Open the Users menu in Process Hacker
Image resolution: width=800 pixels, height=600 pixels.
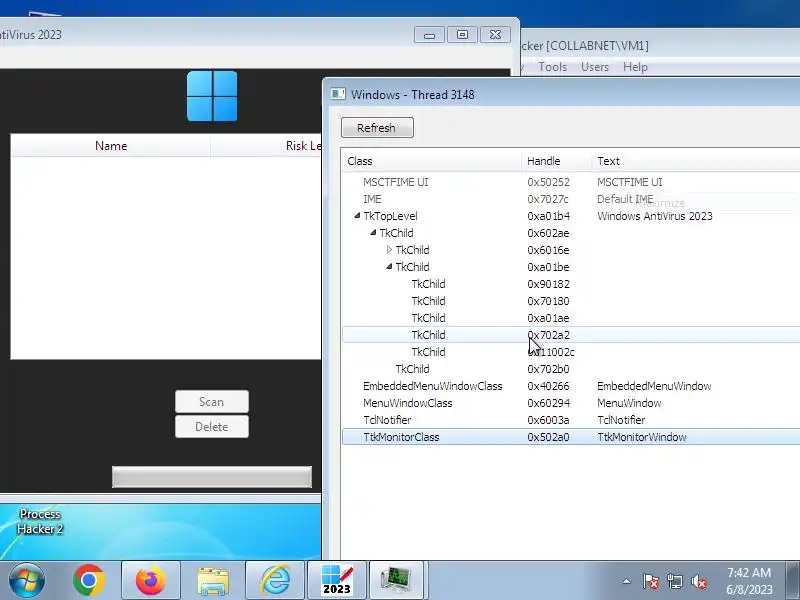[594, 67]
